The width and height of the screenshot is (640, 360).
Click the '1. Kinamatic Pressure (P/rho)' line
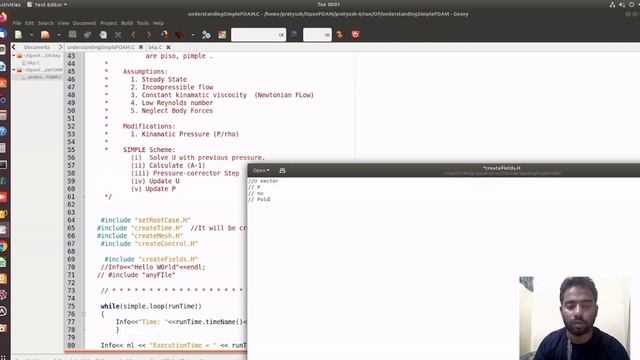pyautogui.click(x=184, y=134)
